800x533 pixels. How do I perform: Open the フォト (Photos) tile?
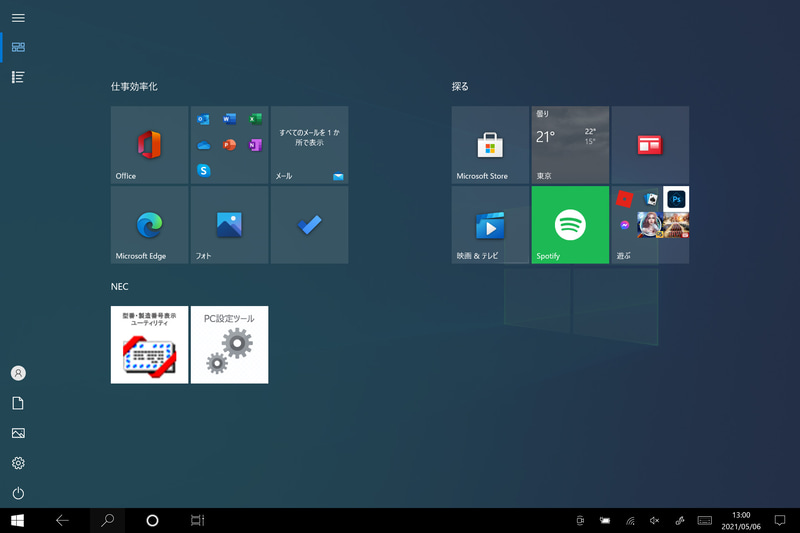click(229, 225)
